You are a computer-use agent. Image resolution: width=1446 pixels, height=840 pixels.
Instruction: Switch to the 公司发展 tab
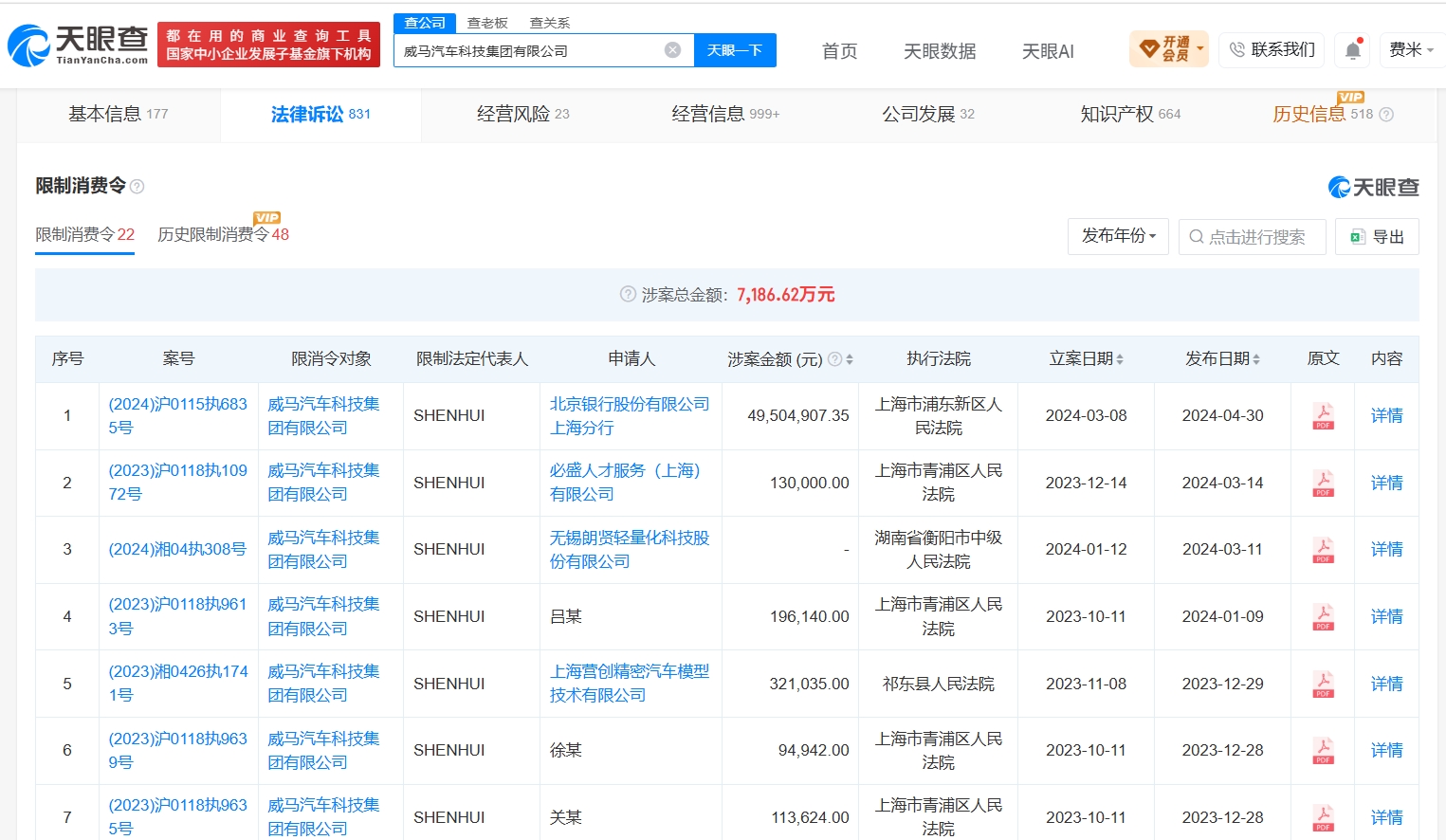coord(928,115)
